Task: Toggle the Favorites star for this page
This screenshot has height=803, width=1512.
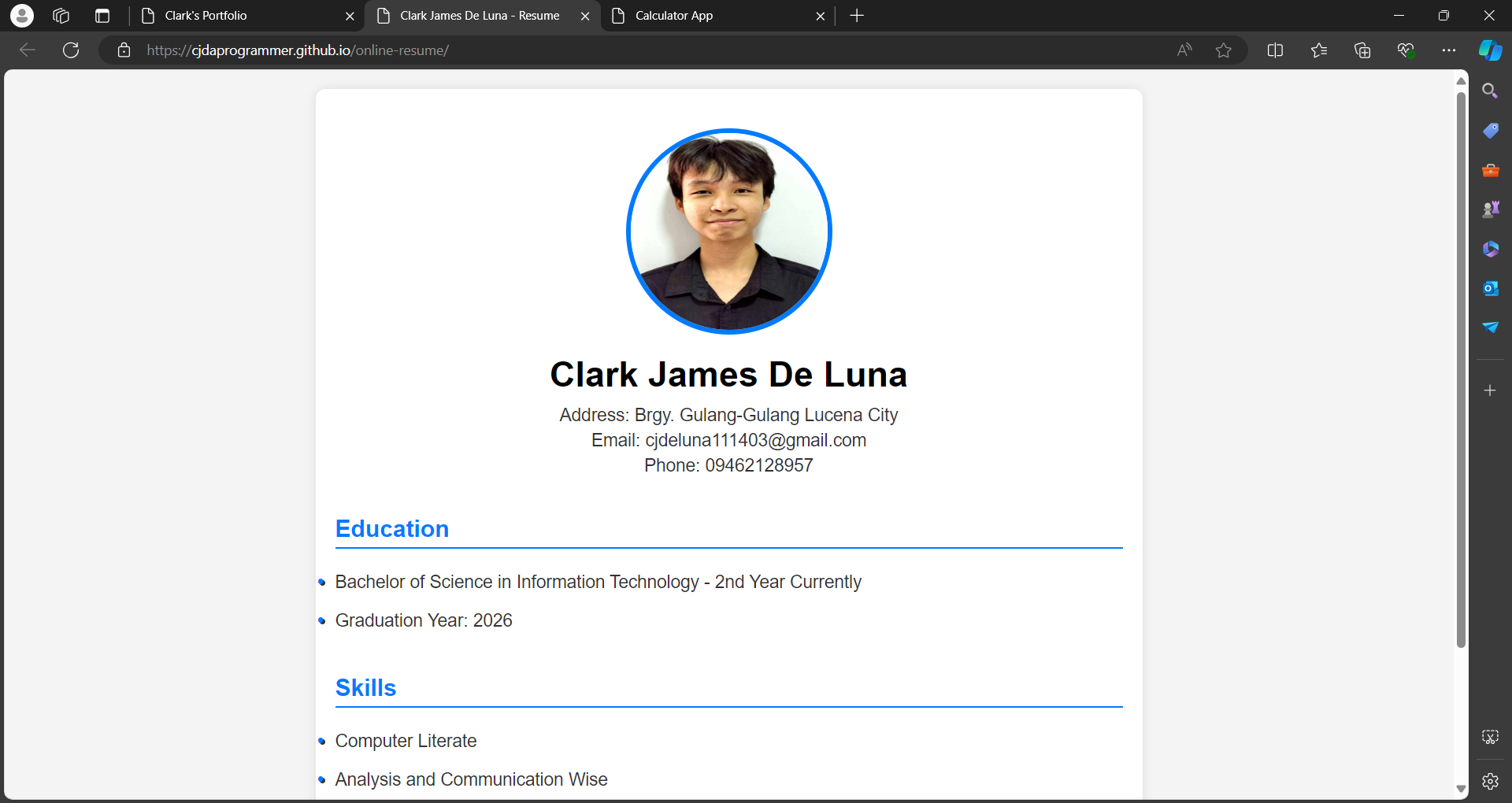Action: [1224, 50]
